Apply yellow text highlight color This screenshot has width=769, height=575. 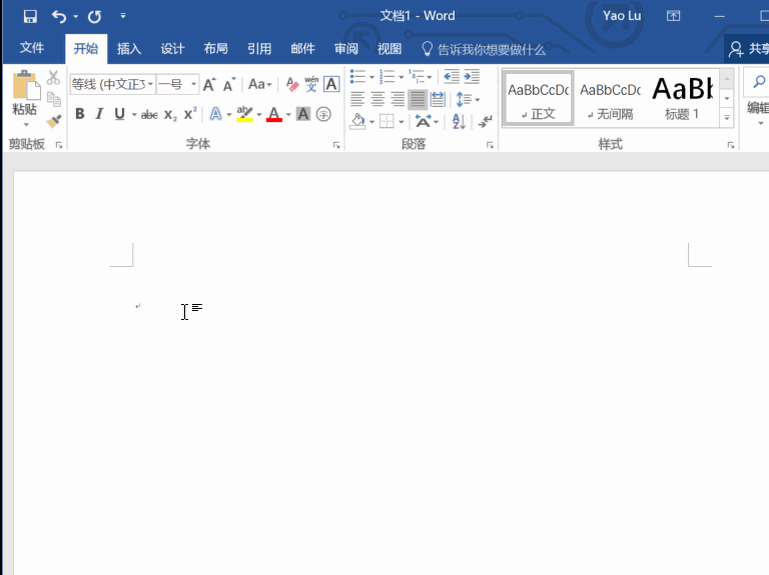click(x=245, y=114)
